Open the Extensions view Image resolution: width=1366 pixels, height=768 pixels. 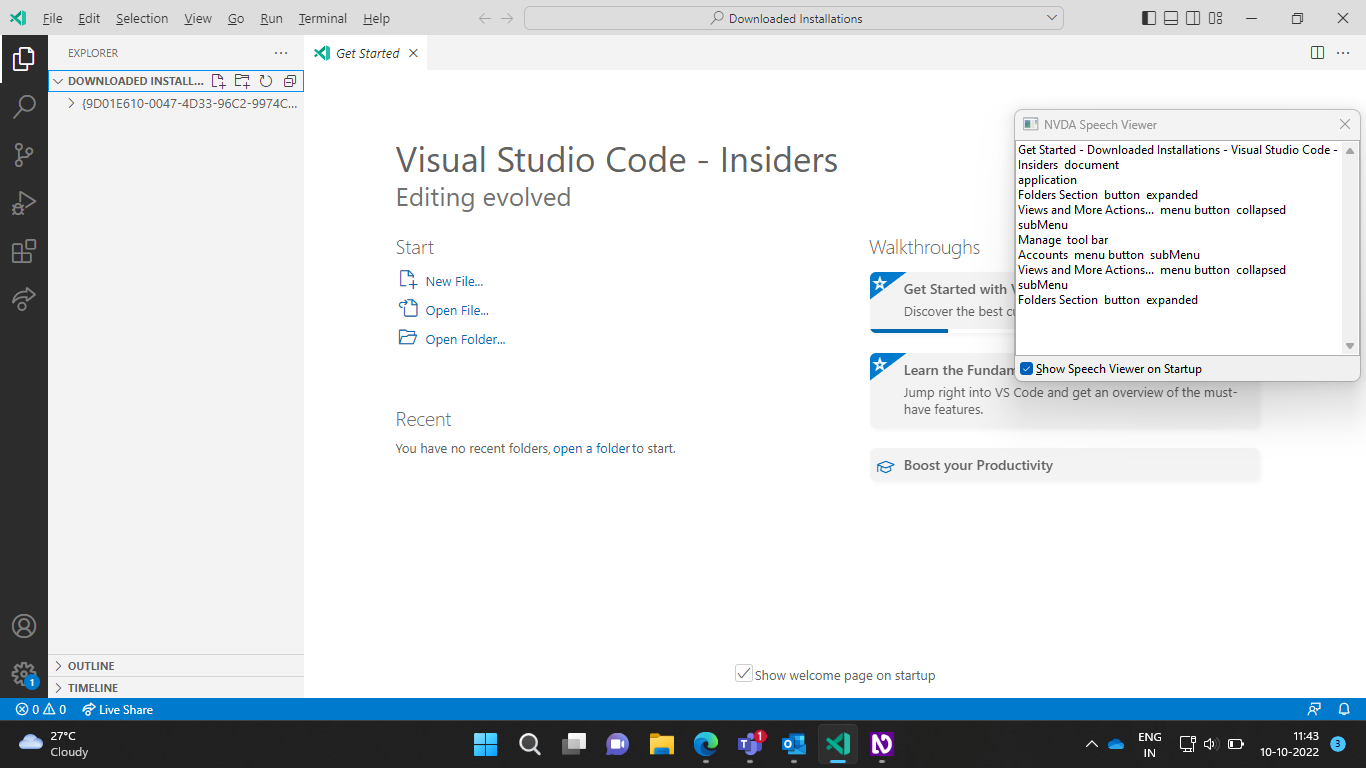click(x=24, y=251)
